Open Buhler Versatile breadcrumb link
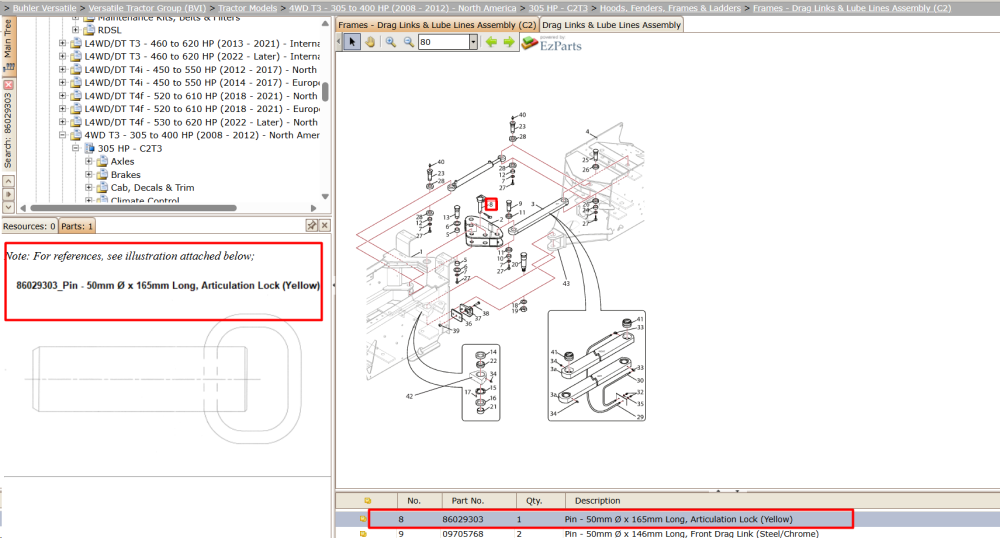 coord(45,8)
